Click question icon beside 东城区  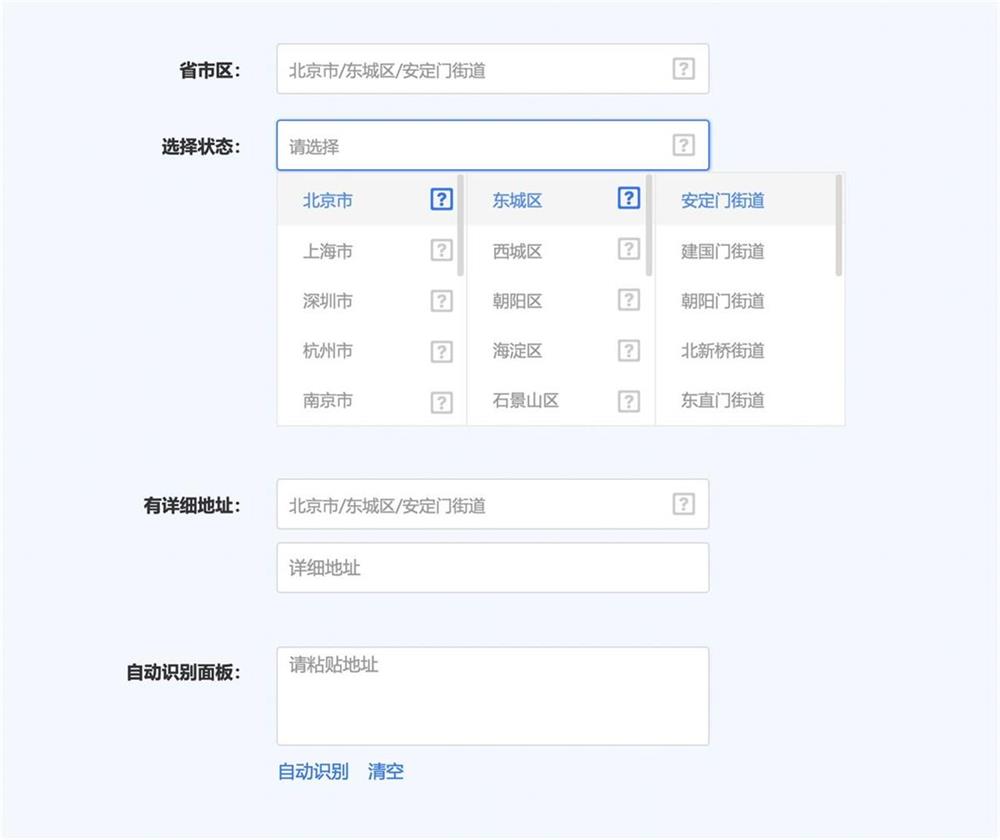click(x=628, y=199)
